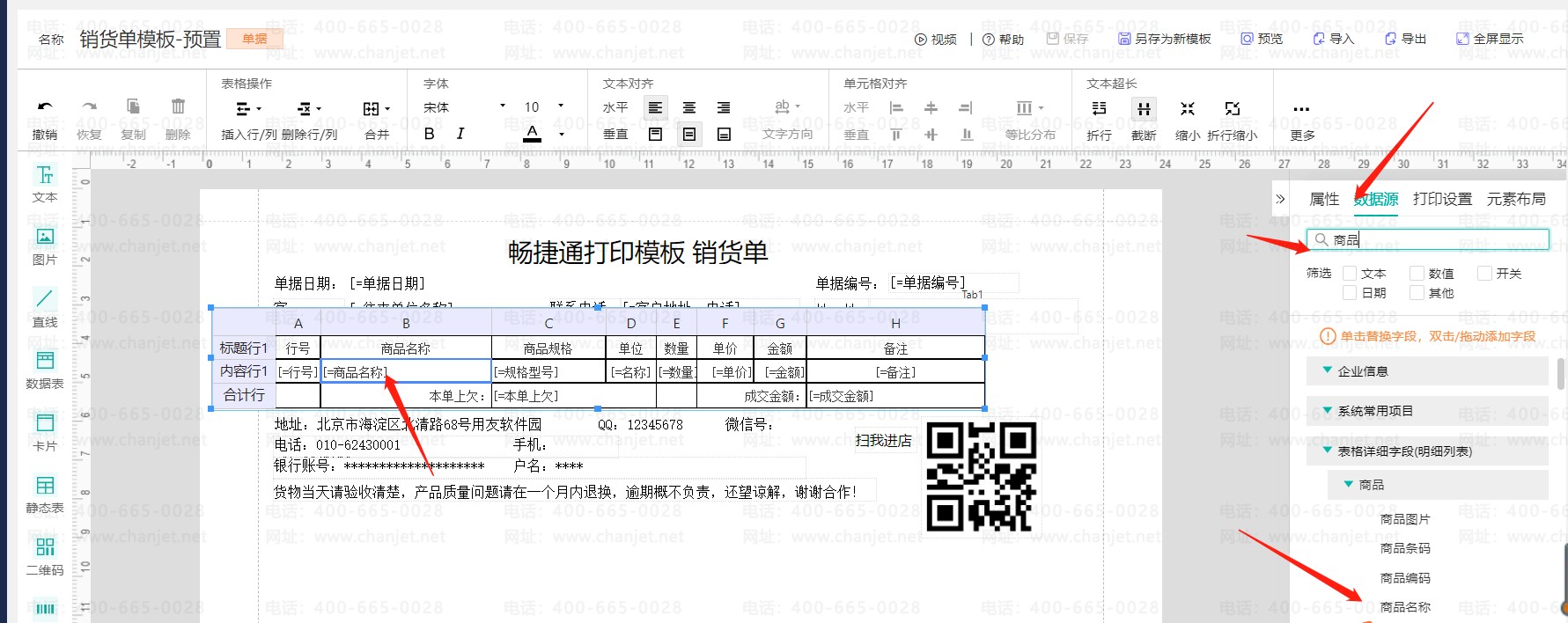The height and width of the screenshot is (623, 1568).
Task: Switch to the 元素布局 element layout tab
Action: (1516, 200)
